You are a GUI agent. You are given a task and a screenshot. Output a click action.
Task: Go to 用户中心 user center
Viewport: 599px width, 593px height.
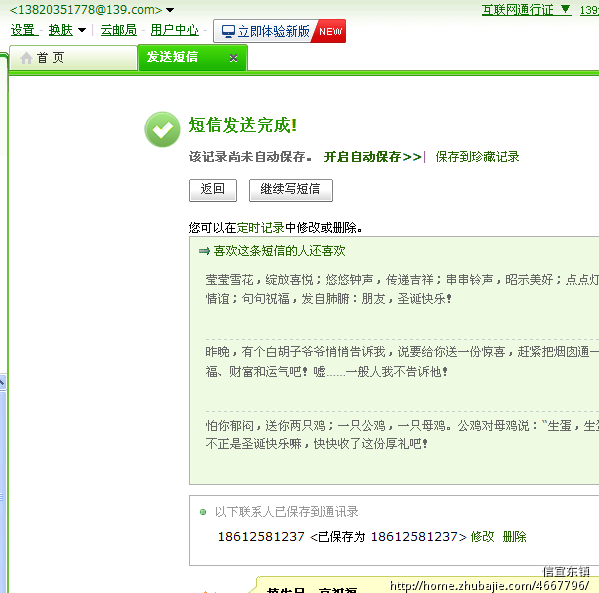[x=175, y=30]
